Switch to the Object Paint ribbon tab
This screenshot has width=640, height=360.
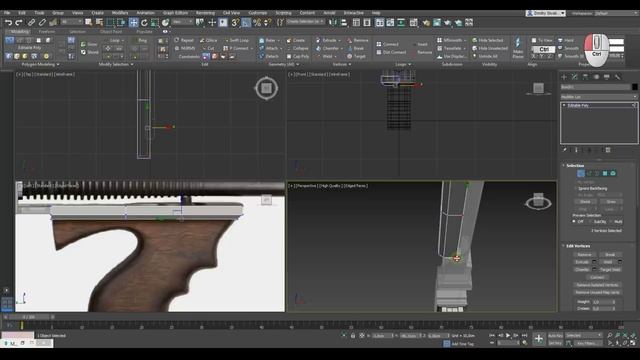click(111, 31)
